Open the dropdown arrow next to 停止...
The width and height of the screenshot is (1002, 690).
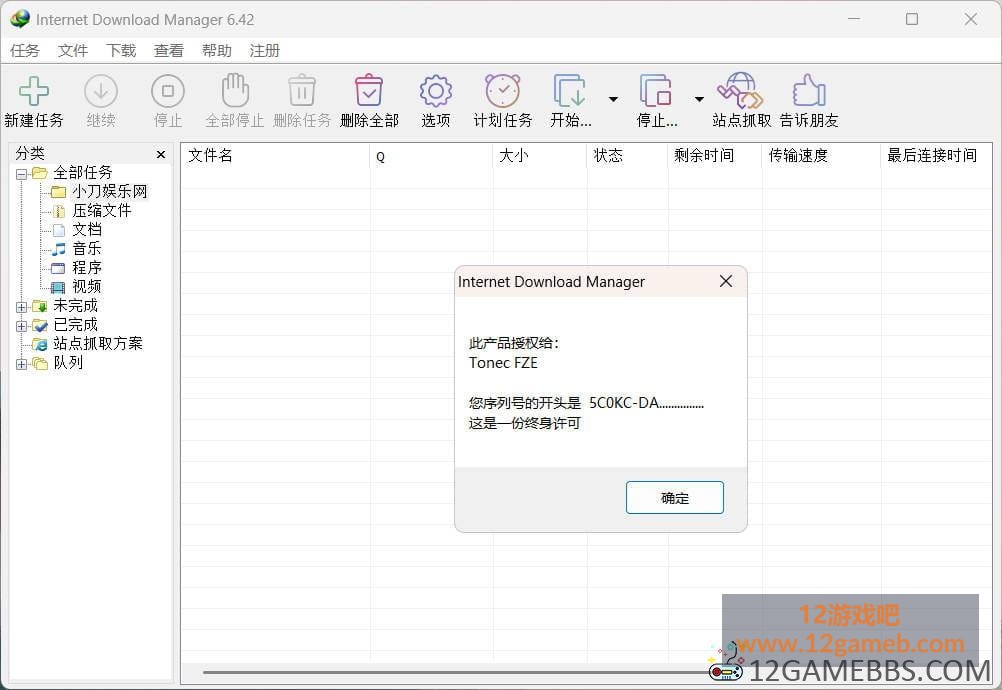699,99
